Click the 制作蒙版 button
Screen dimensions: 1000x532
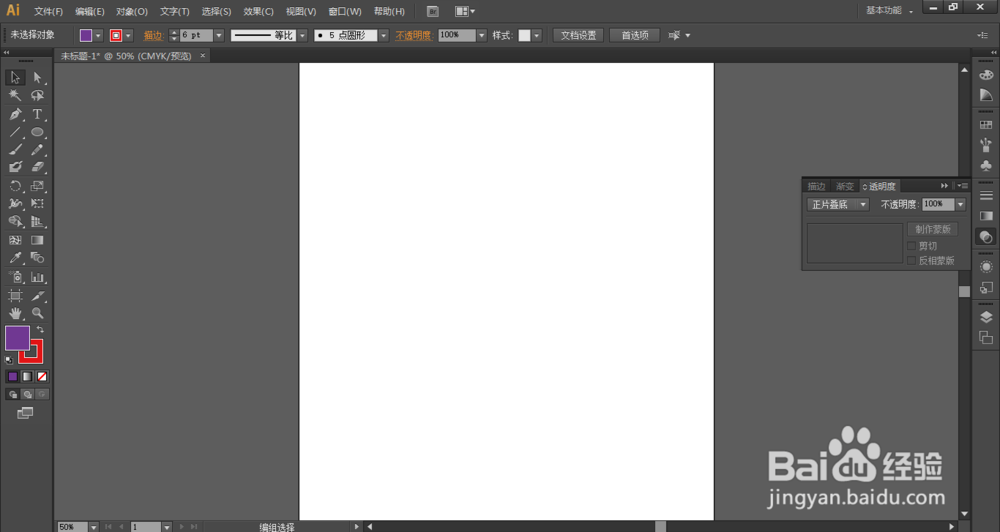pyautogui.click(x=932, y=229)
